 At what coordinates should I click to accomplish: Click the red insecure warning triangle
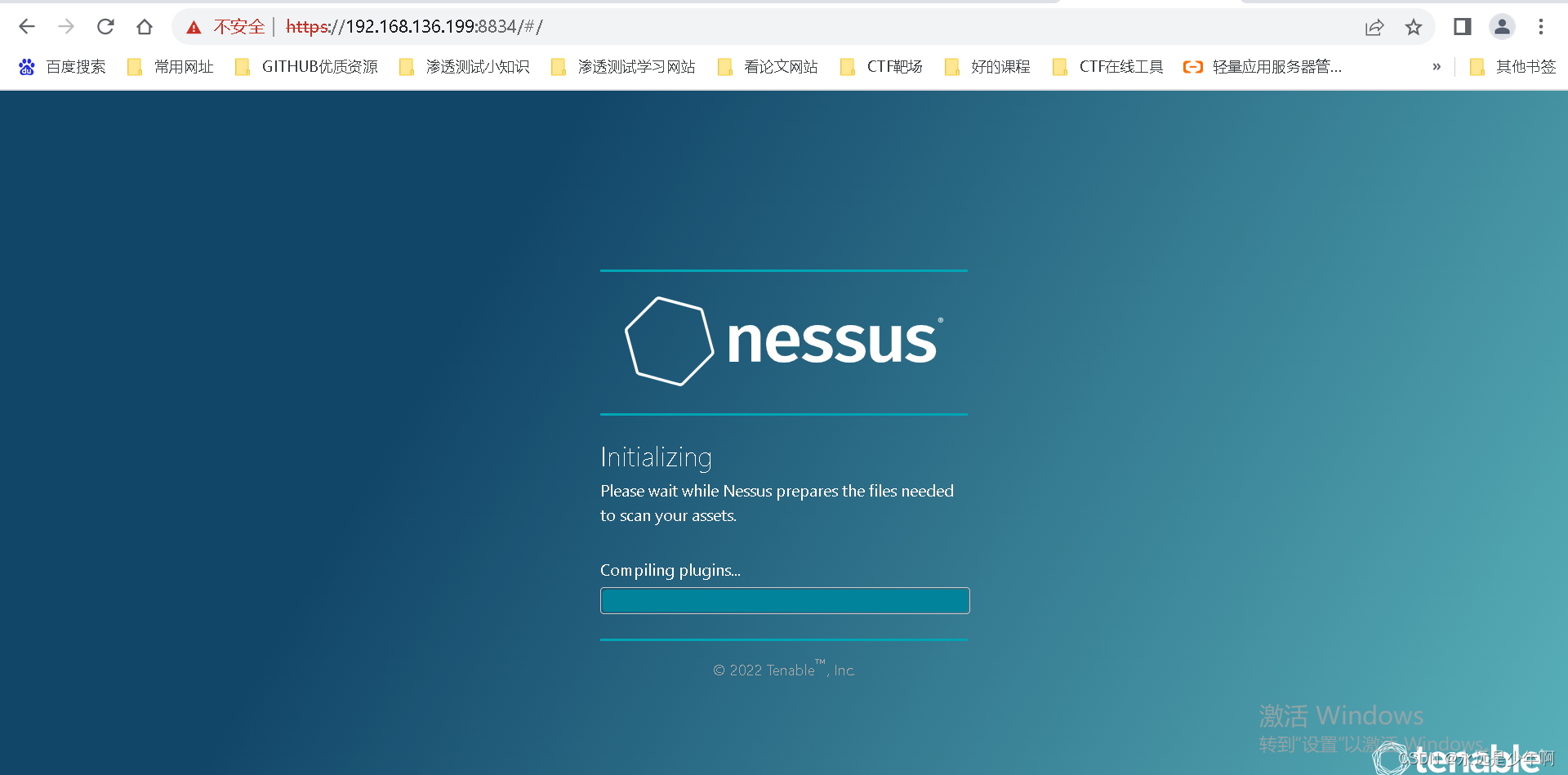coord(194,28)
